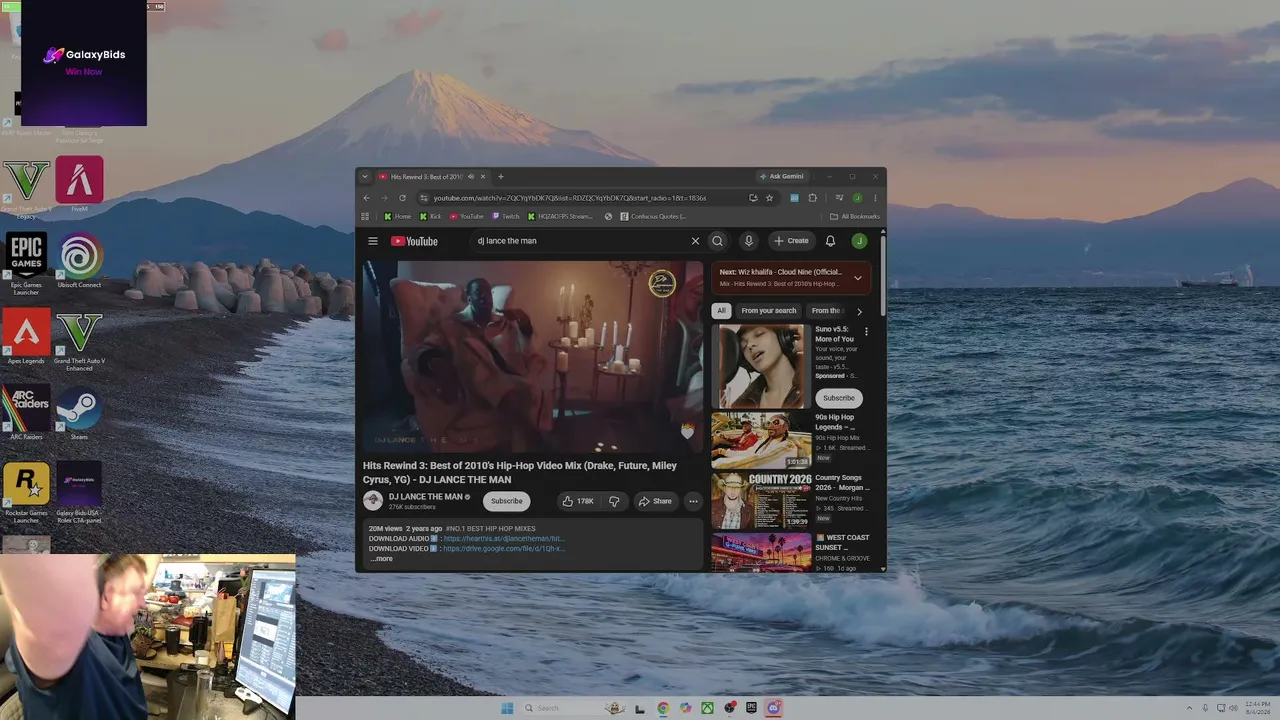Select the All filter chip
The image size is (1280, 720).
point(721,311)
